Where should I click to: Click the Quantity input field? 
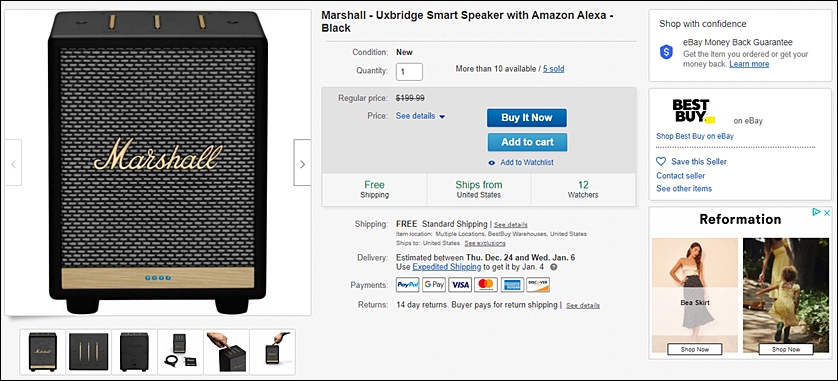409,72
